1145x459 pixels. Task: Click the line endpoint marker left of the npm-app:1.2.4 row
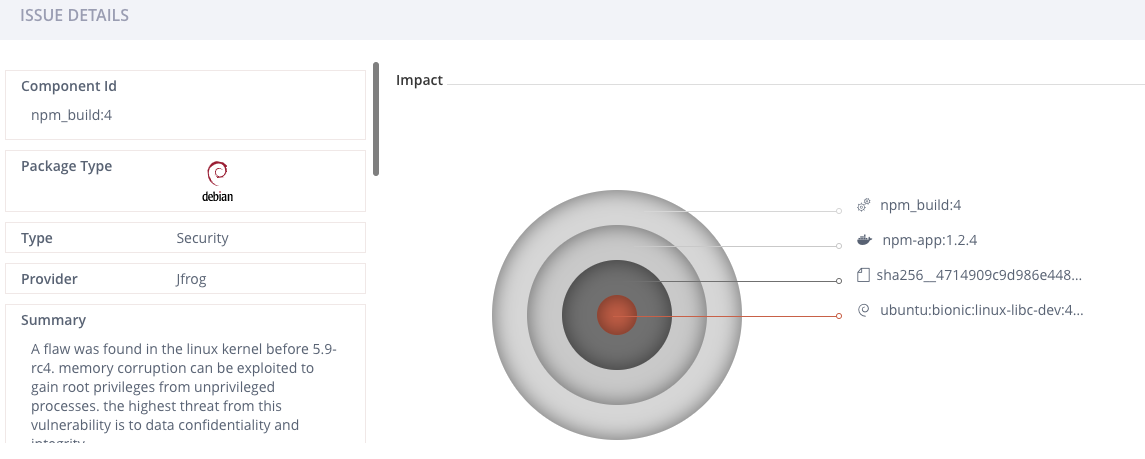pyautogui.click(x=839, y=246)
